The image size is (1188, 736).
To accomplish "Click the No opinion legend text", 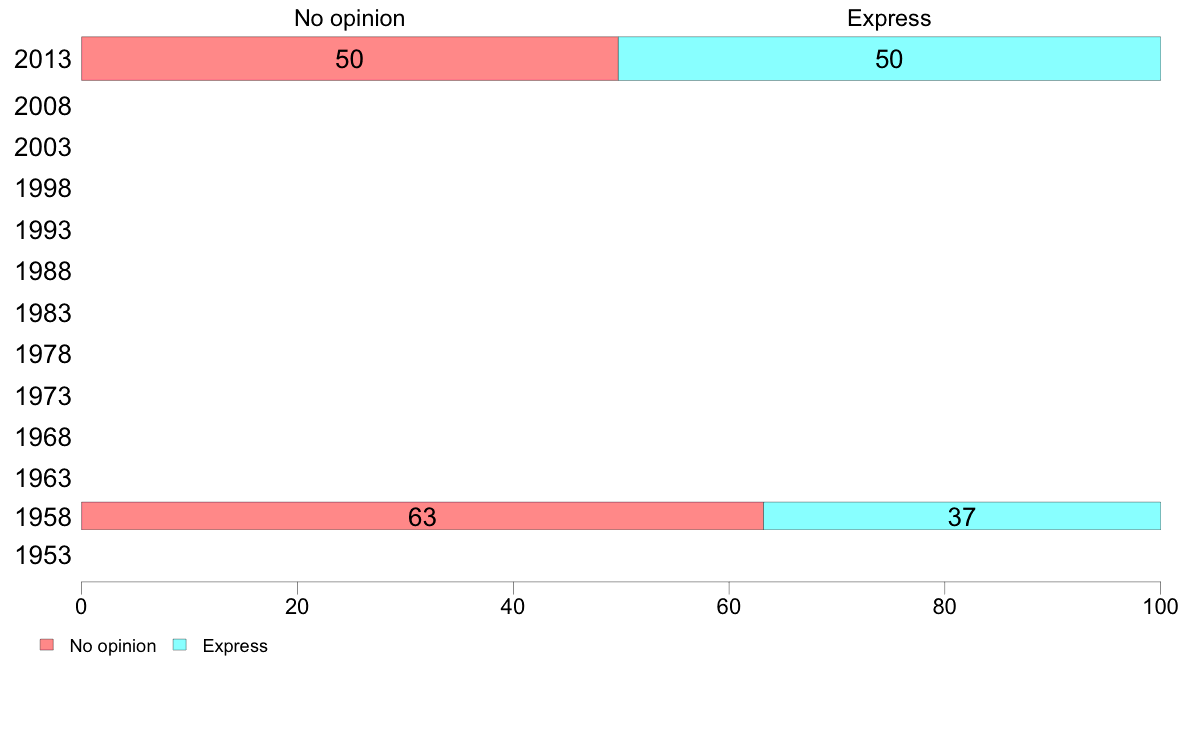I will 113,646.
